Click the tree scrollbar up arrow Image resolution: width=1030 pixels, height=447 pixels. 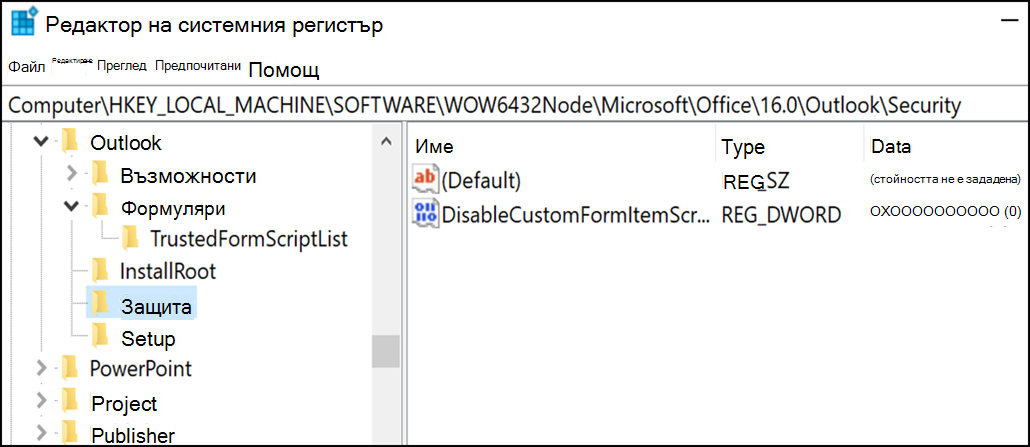click(x=386, y=141)
